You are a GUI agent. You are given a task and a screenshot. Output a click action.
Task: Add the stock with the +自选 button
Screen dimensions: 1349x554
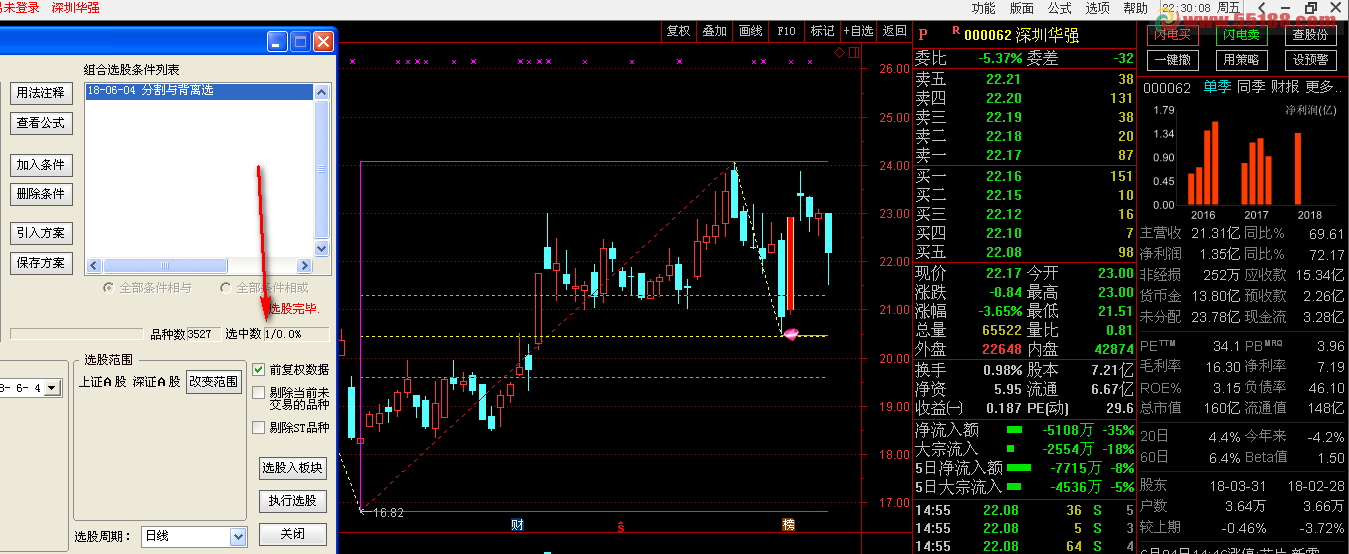[858, 31]
